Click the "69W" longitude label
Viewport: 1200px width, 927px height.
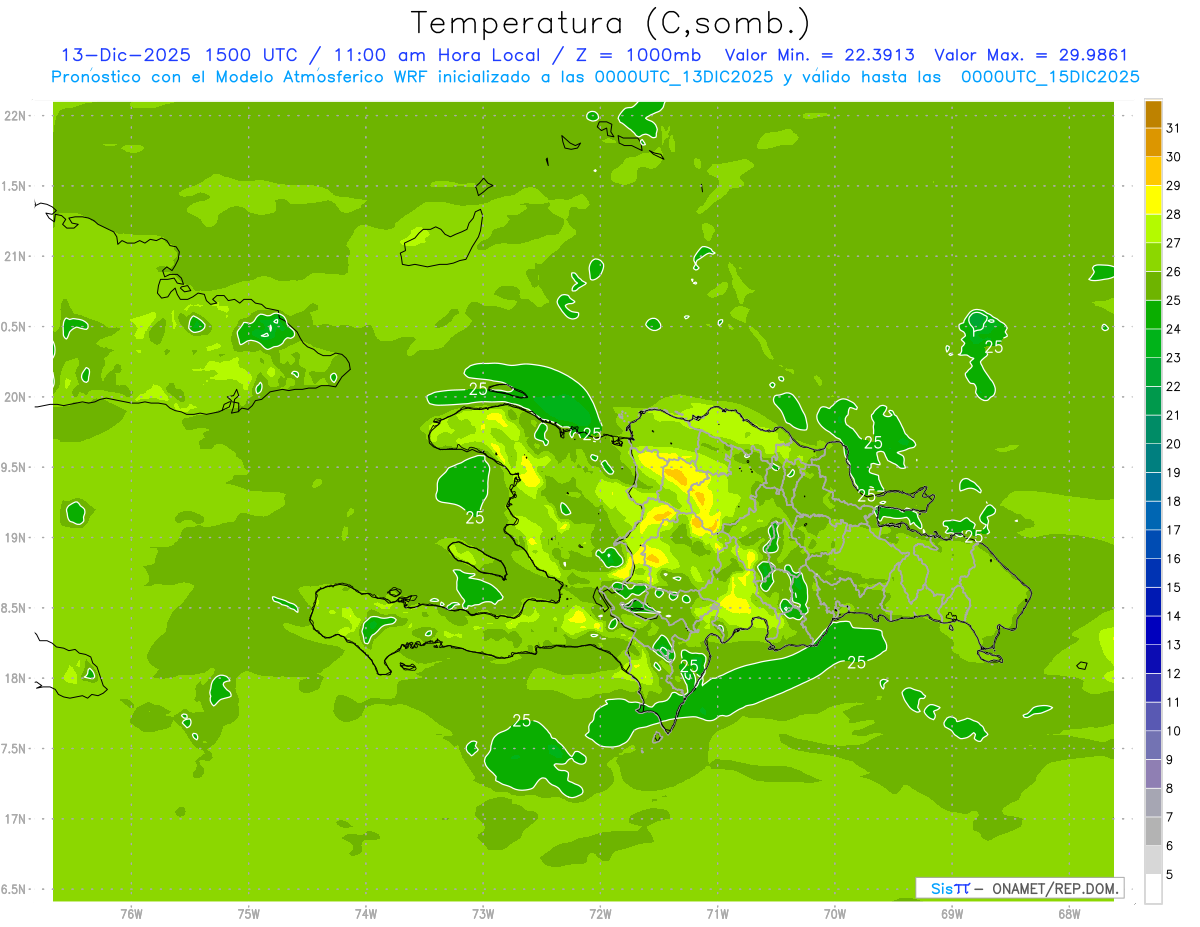tap(952, 913)
